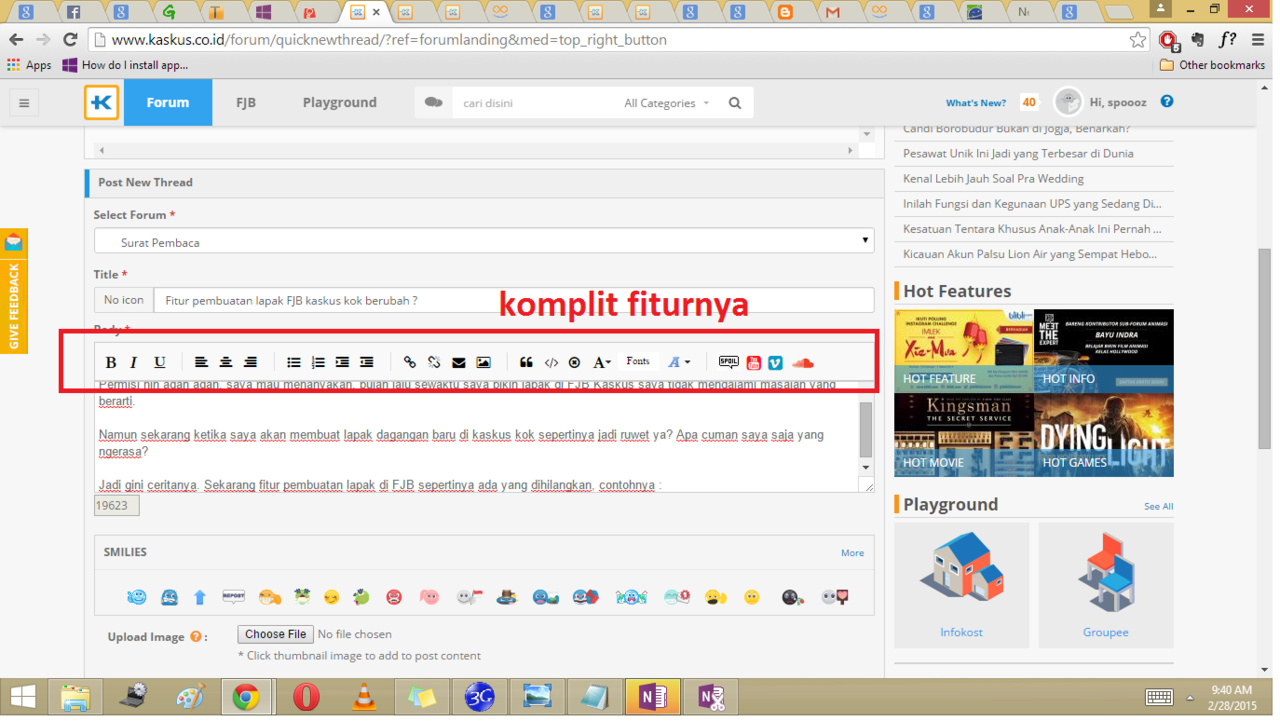This screenshot has width=1280, height=721.
Task: Add a Vimeo video embed
Action: click(776, 362)
